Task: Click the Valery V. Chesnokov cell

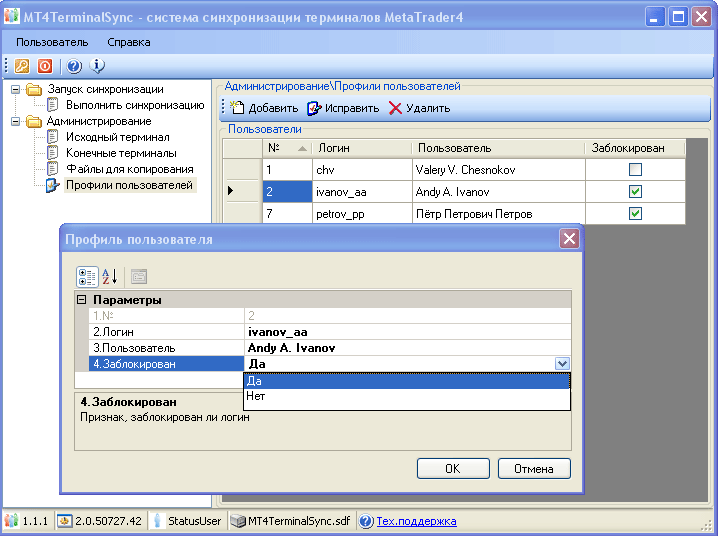Action: click(x=499, y=170)
